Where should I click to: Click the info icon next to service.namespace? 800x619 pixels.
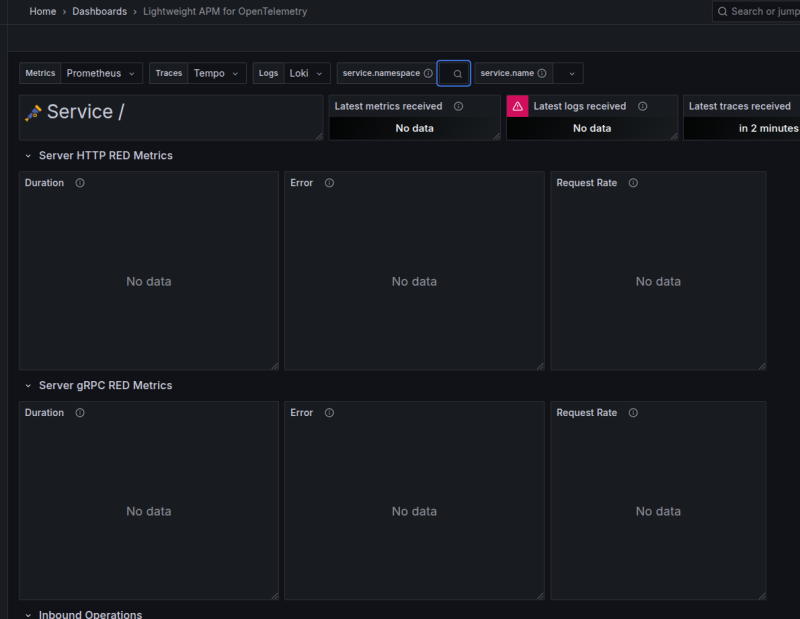click(x=428, y=74)
